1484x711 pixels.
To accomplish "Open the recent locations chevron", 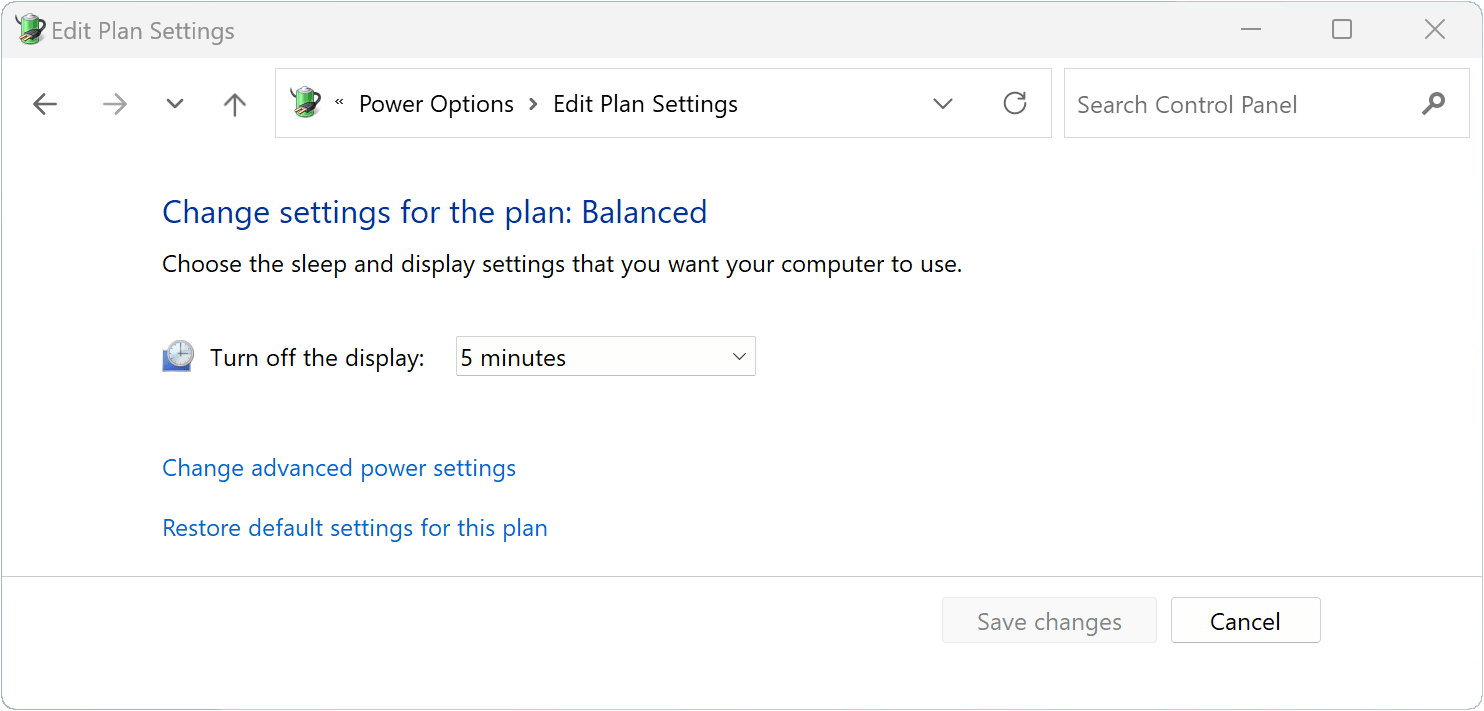I will tap(175, 104).
